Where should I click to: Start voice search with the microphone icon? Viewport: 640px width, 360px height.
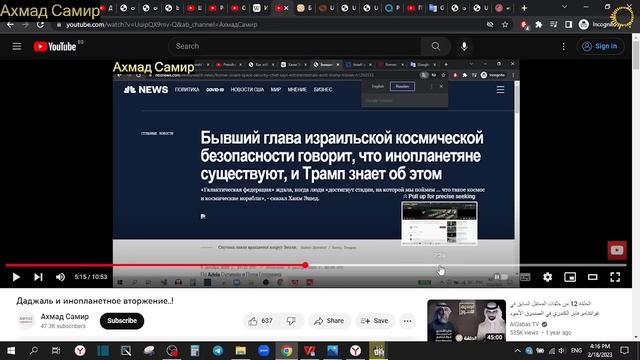pyautogui.click(x=464, y=47)
